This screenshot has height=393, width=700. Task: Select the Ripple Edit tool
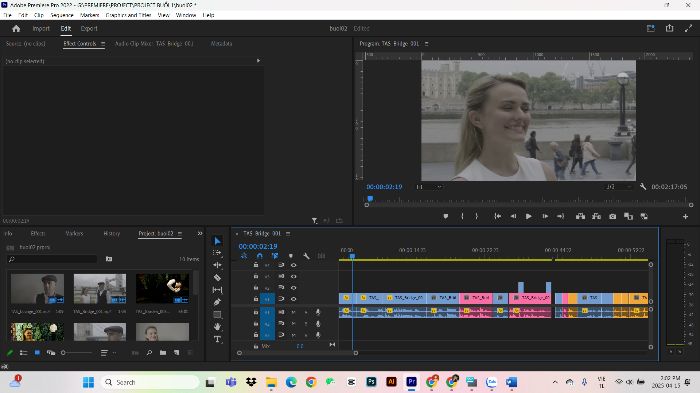pos(217,265)
